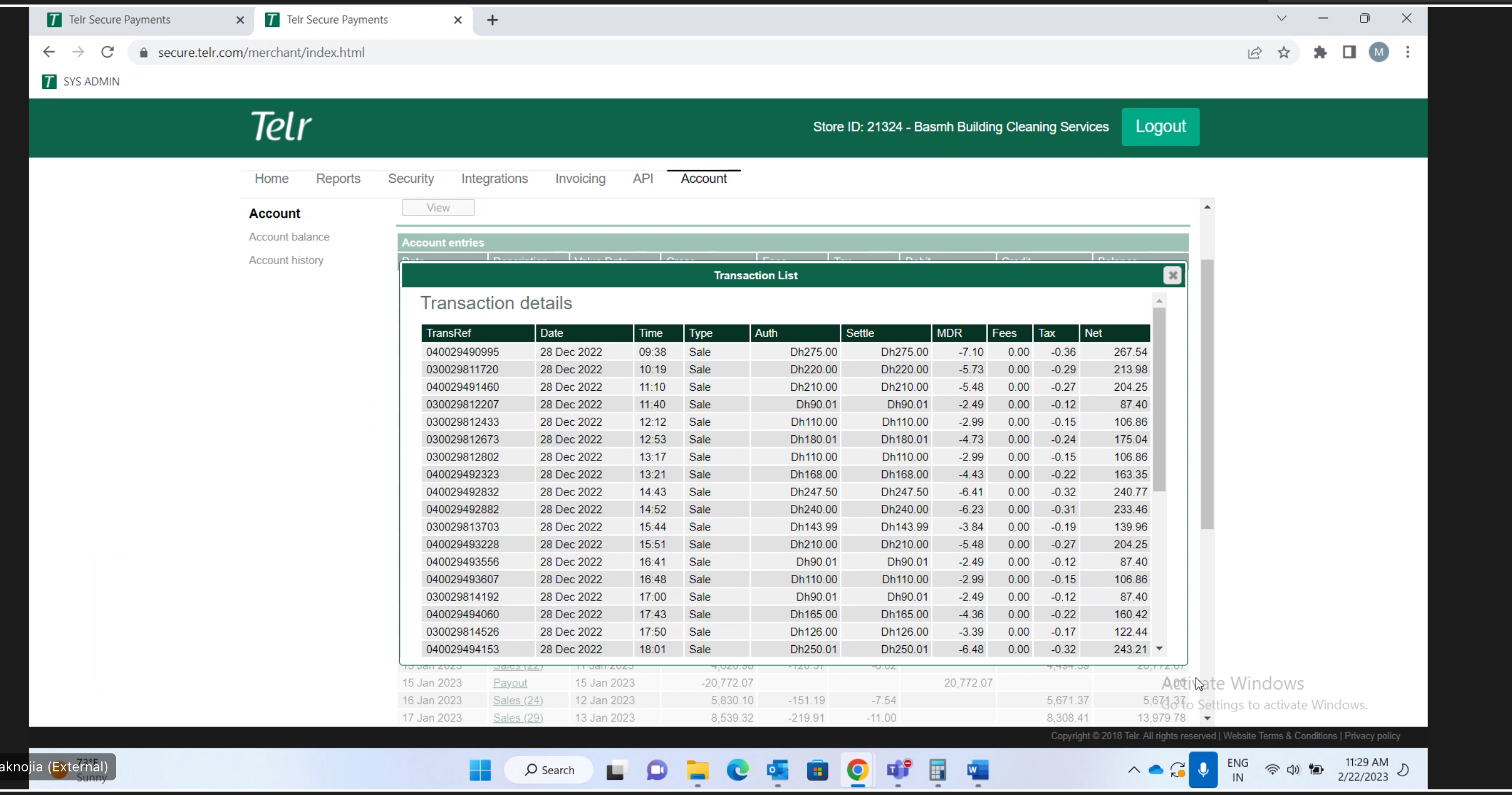Click the TransRef column header

(478, 333)
